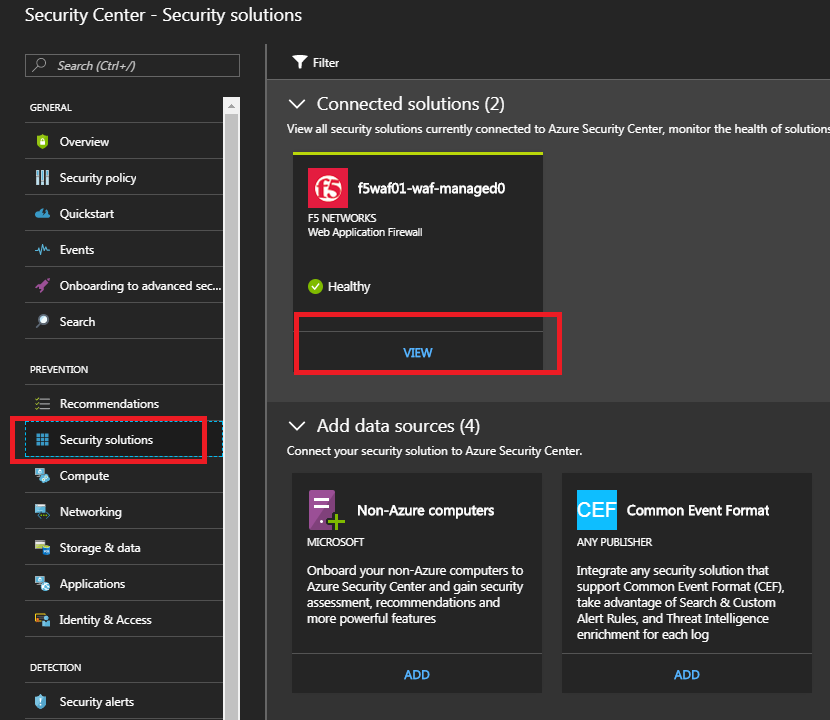Click the Quickstart cloud icon
830x720 pixels.
(x=42, y=213)
